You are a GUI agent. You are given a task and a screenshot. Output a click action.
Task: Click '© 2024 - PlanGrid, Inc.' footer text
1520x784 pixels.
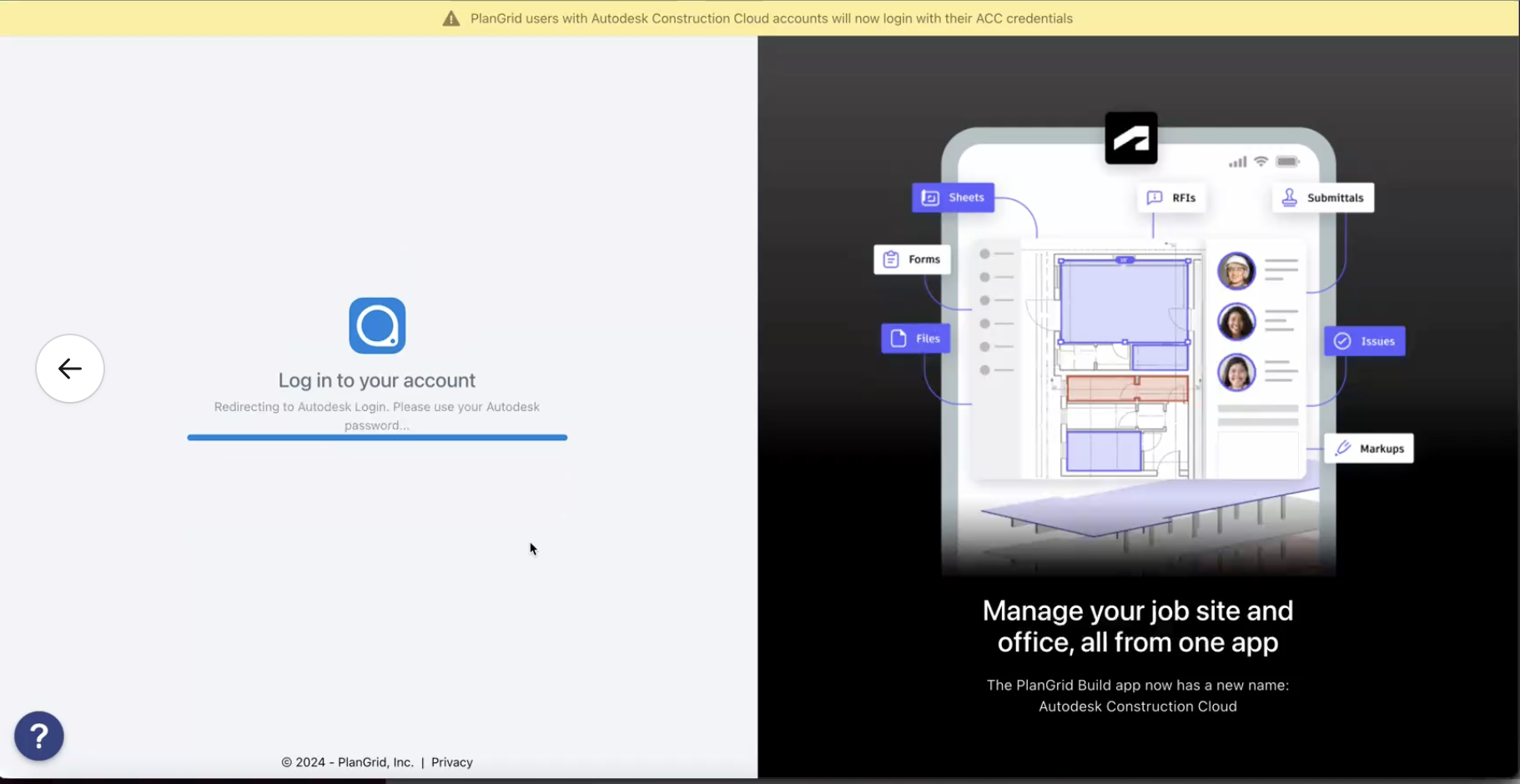click(347, 762)
